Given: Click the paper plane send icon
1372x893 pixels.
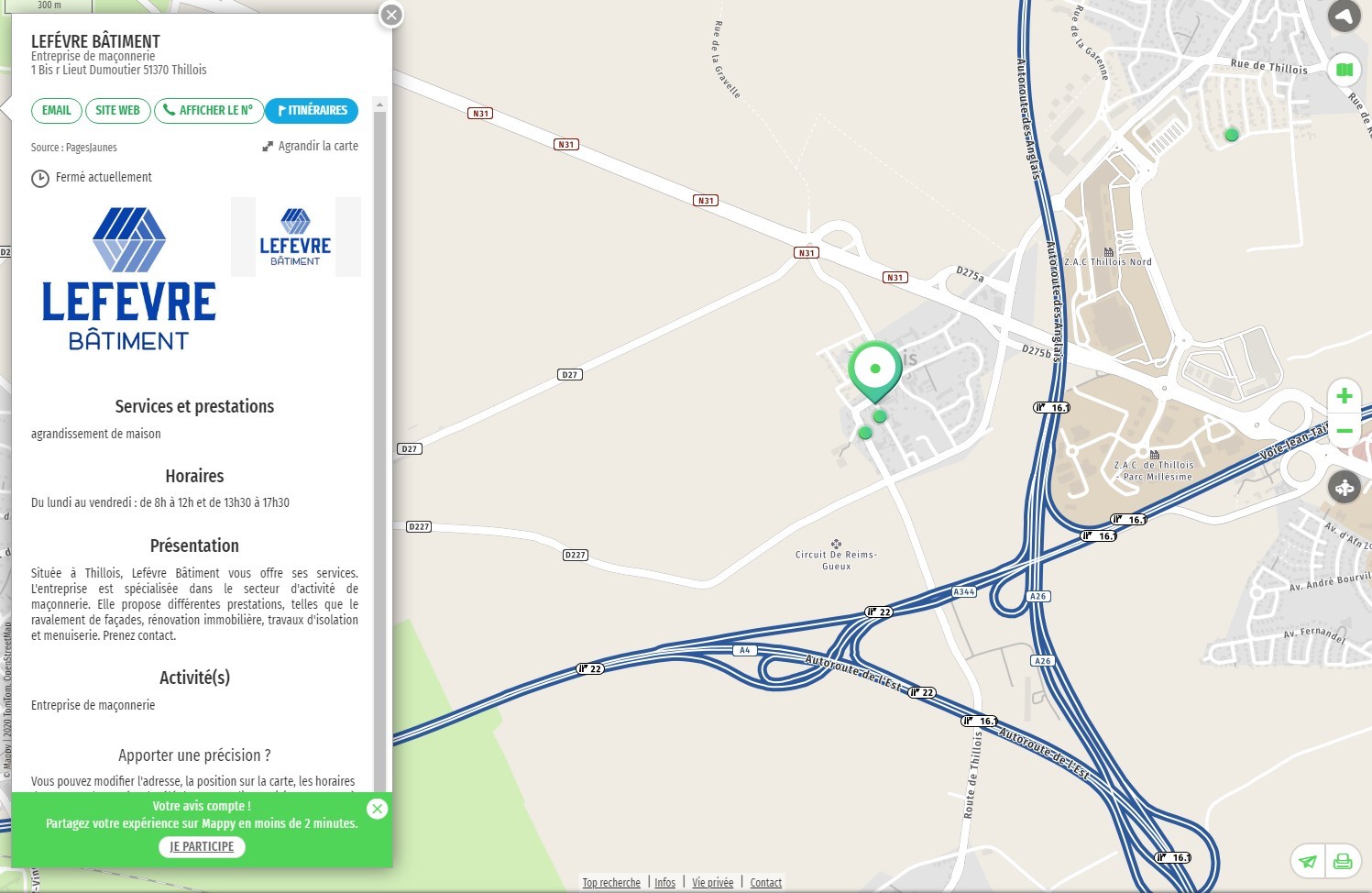Looking at the screenshot, I should point(1308,861).
